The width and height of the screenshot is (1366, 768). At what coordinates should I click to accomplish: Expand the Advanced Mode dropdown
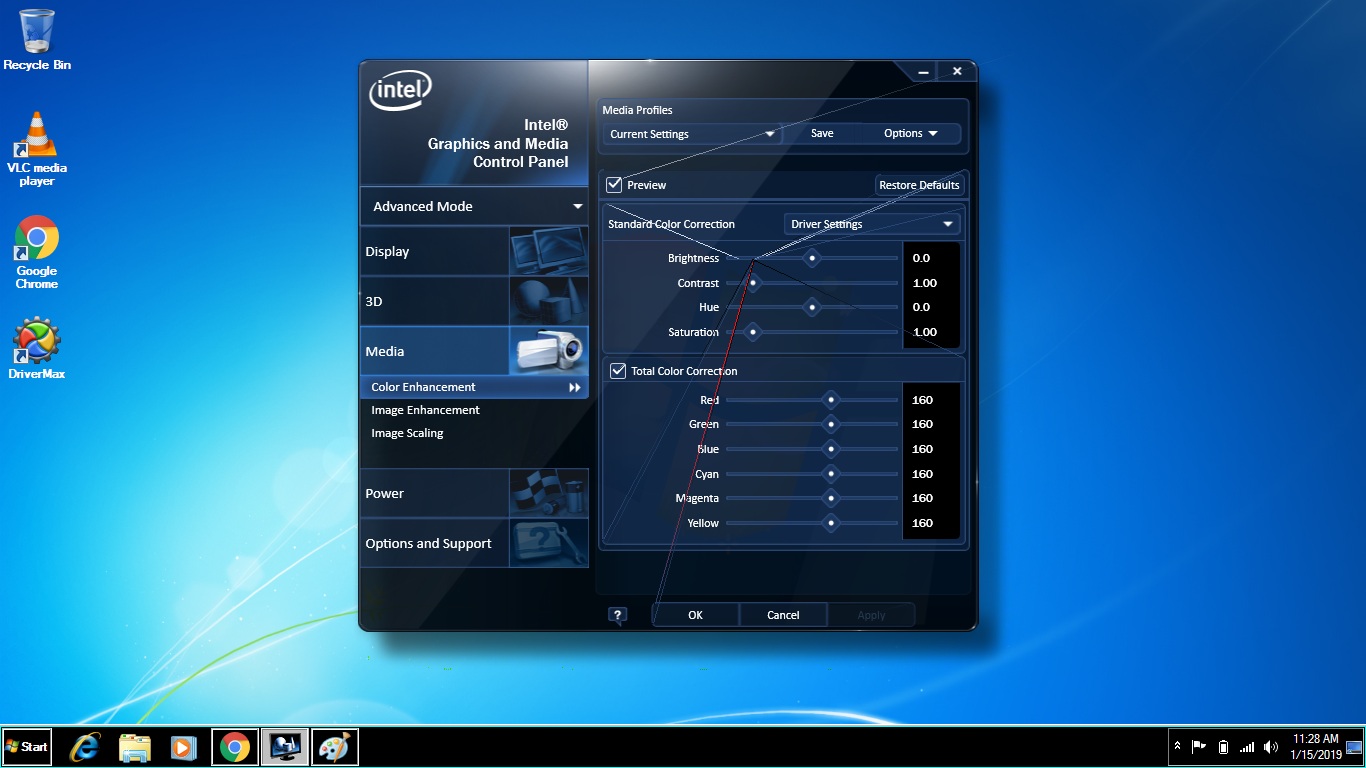pos(472,206)
